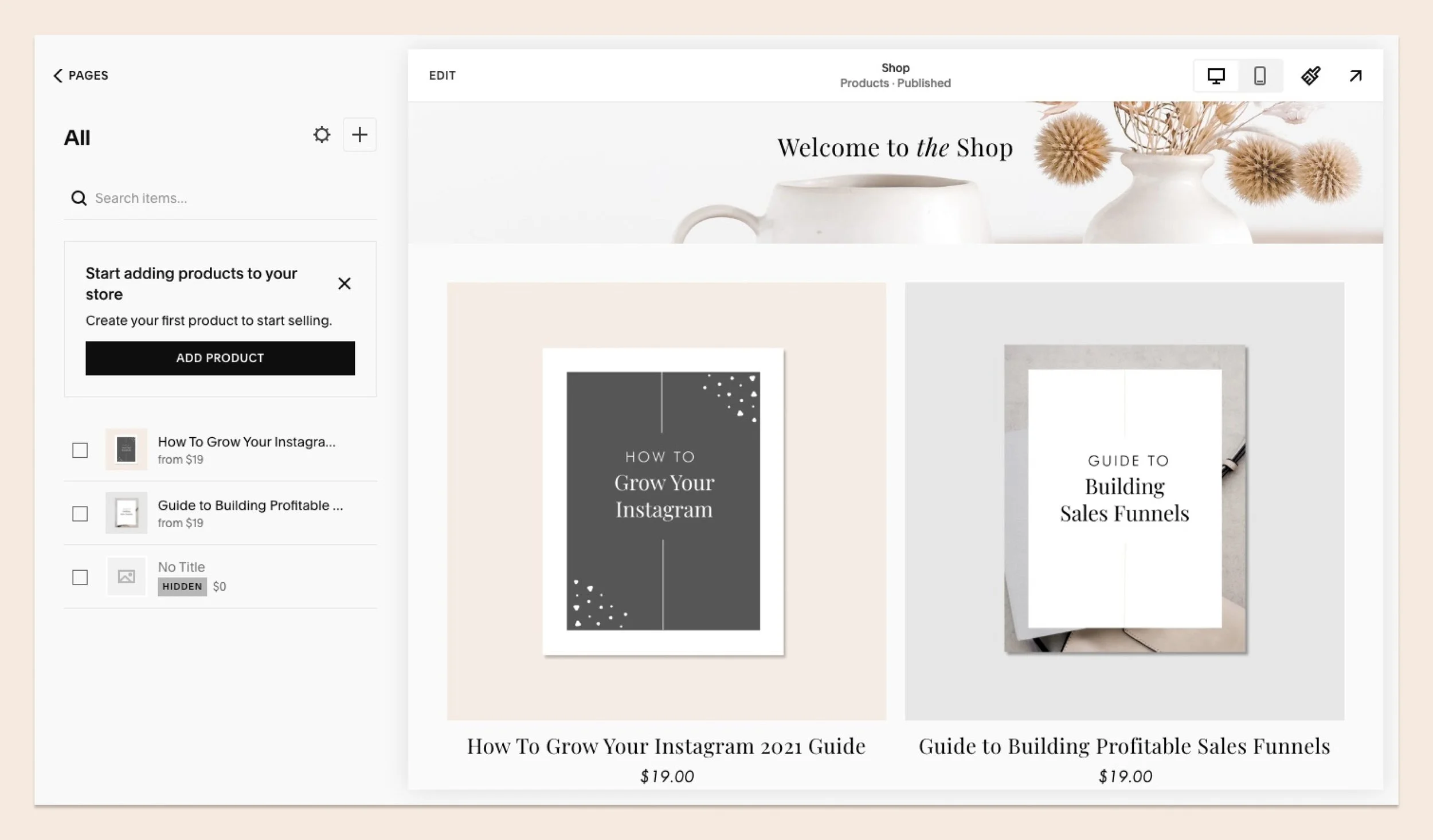1433x840 pixels.
Task: Switch to mobile preview icon
Action: [x=1259, y=76]
